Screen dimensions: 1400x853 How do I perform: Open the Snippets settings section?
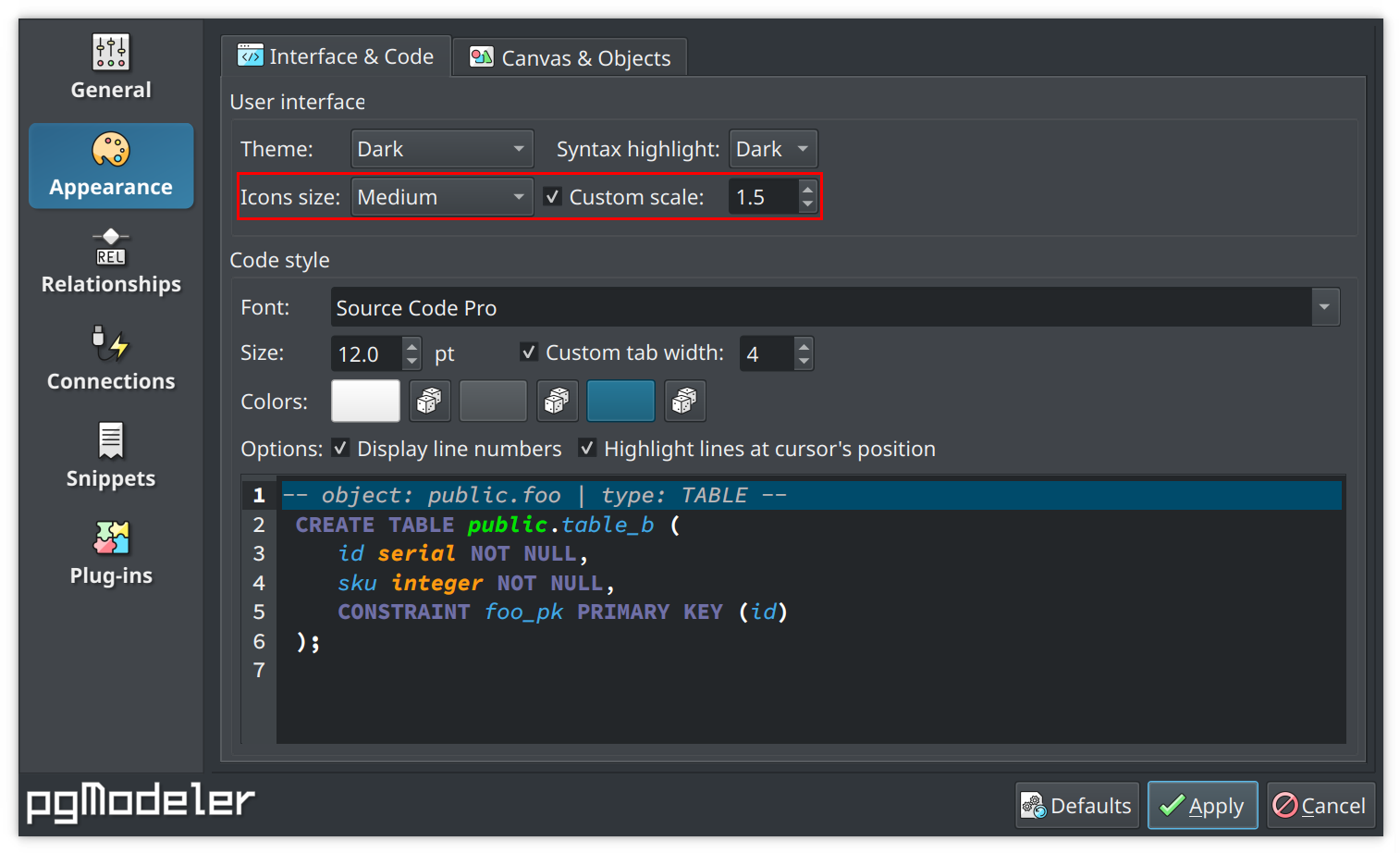click(111, 457)
